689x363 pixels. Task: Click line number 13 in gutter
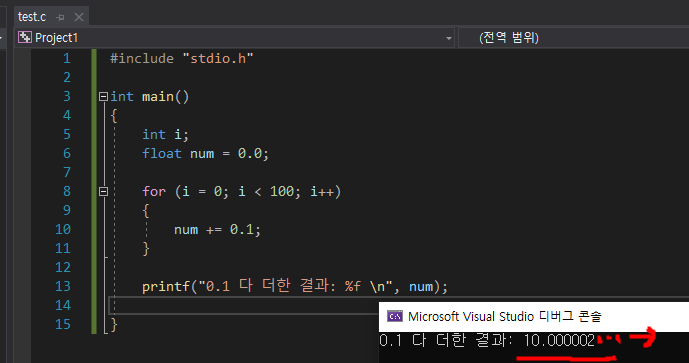coord(62,287)
